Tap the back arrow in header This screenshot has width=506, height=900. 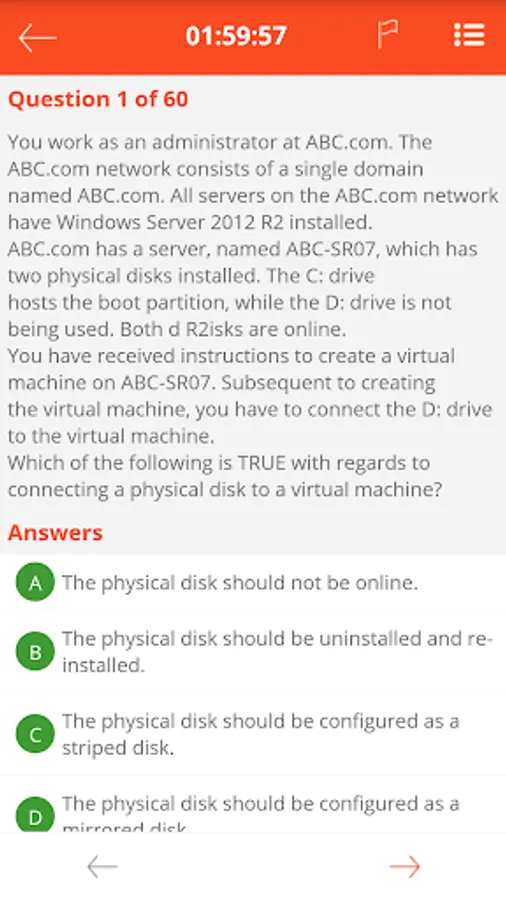coord(37,38)
